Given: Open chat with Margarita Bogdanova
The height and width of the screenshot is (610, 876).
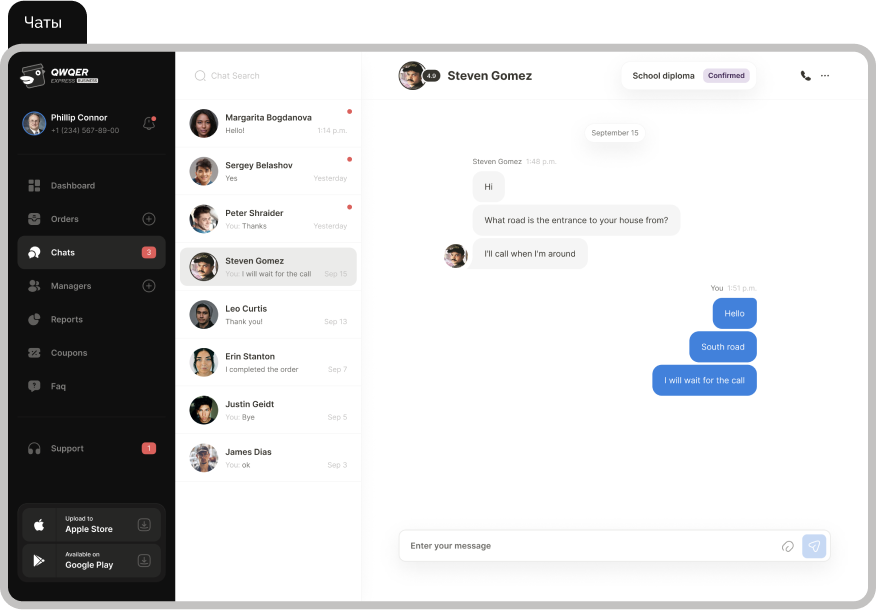Looking at the screenshot, I should [x=268, y=124].
